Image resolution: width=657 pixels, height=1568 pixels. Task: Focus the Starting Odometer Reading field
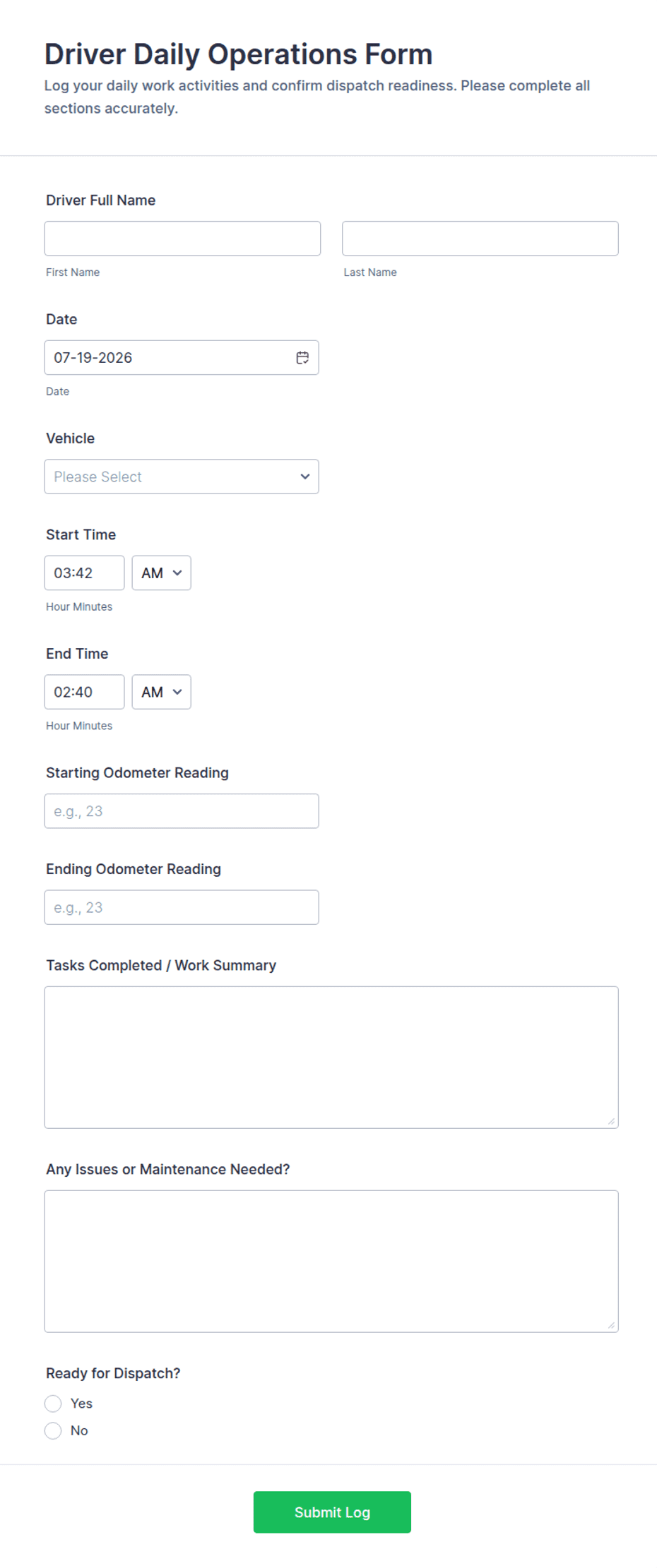coord(182,811)
